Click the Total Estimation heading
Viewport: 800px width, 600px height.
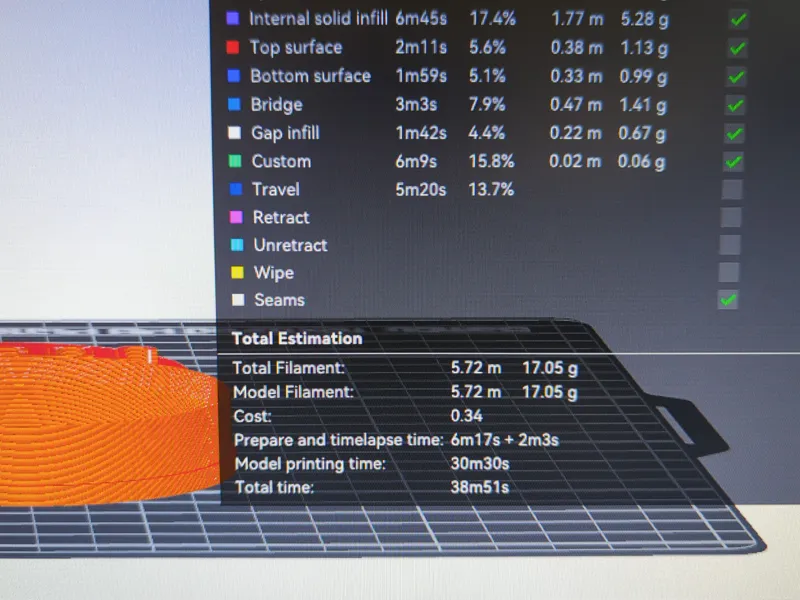(297, 339)
